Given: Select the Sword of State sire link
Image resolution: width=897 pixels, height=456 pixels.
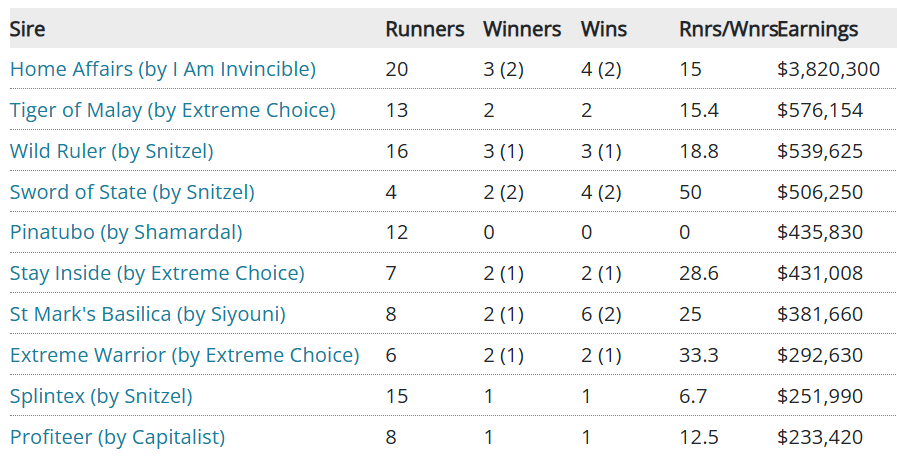Looking at the screenshot, I should (132, 192).
